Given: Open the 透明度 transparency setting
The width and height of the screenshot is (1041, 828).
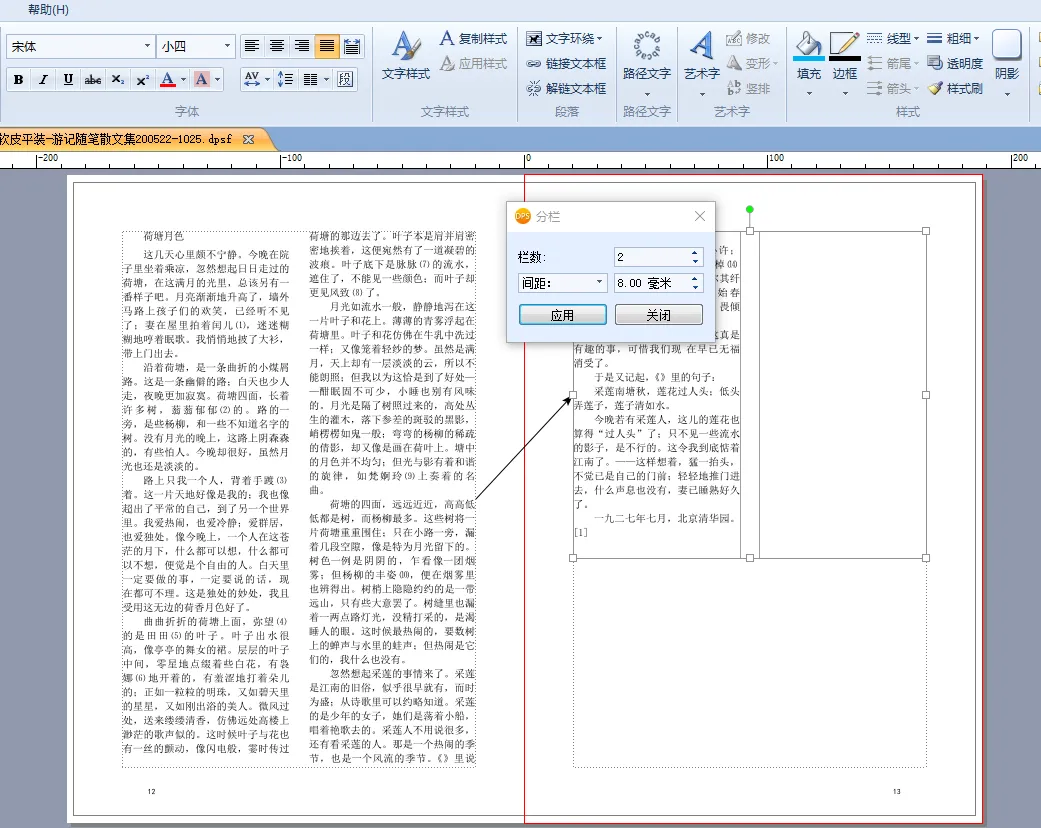Looking at the screenshot, I should point(935,64).
